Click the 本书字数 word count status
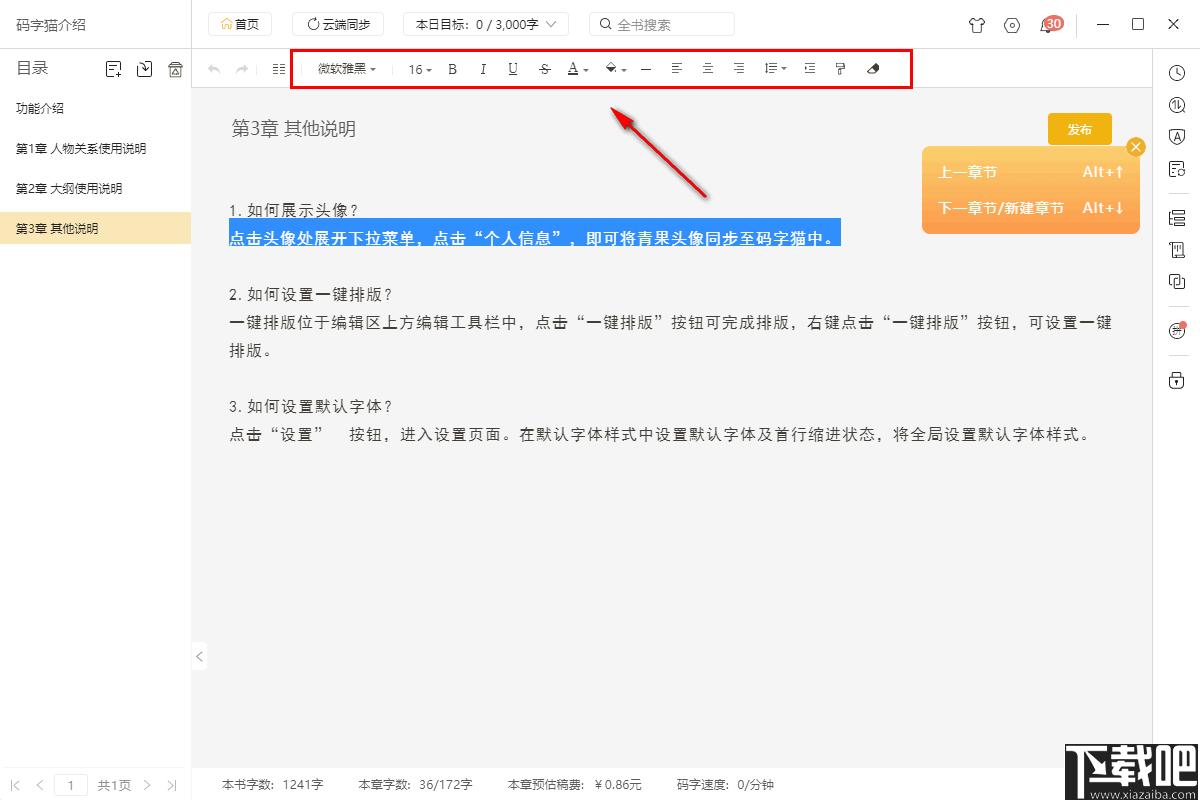1200x800 pixels. pos(272,785)
